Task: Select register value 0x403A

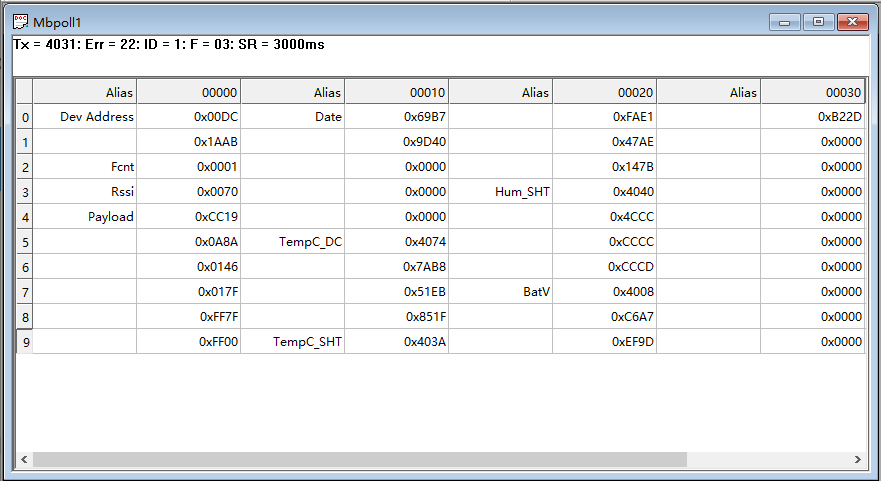Action: [x=397, y=342]
